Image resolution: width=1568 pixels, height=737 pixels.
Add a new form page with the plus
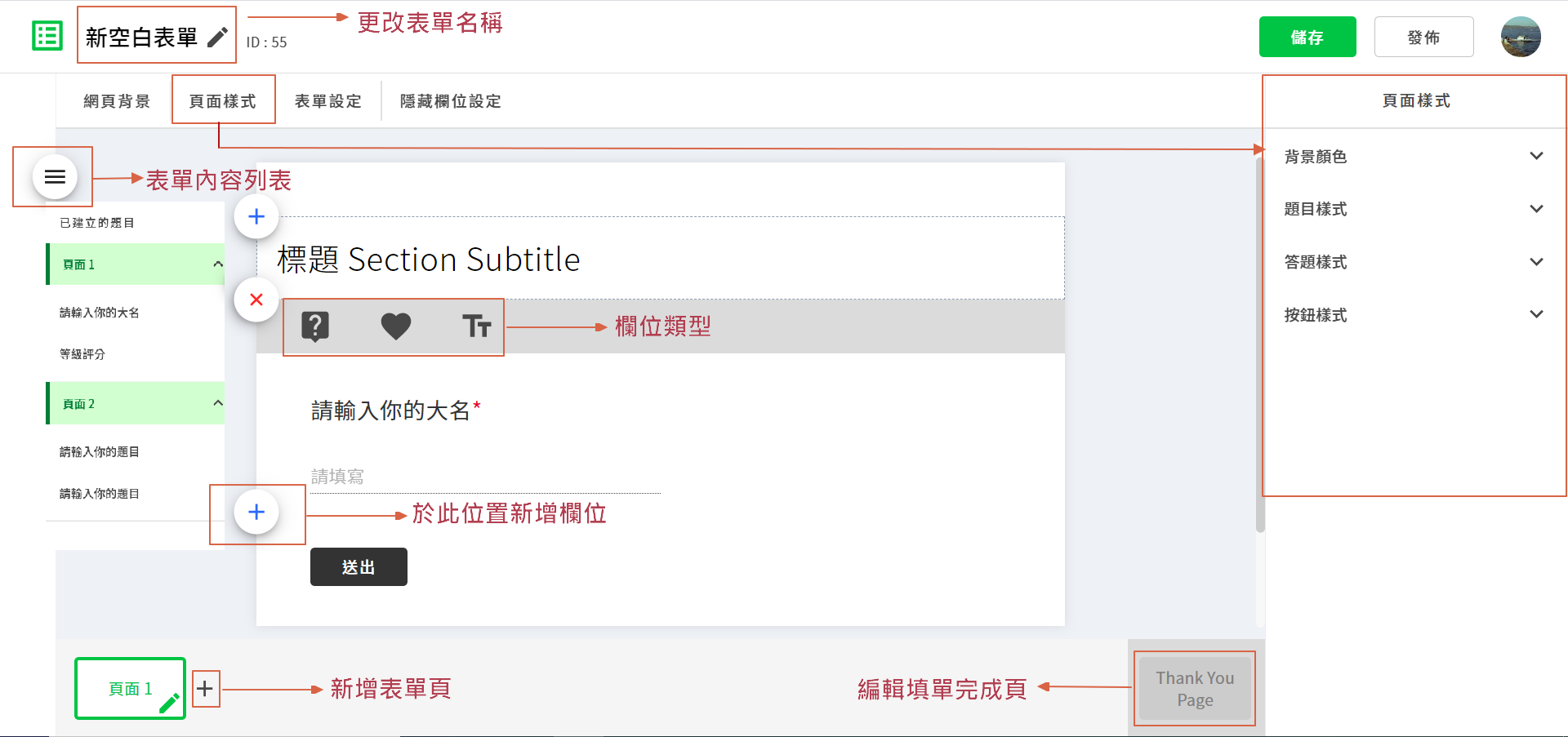pos(205,689)
